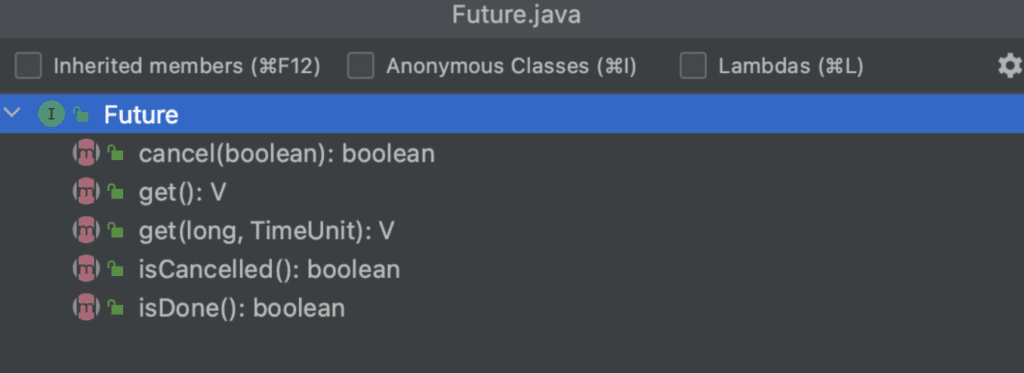1024x373 pixels.
Task: Click the method icon beside isCancelled()
Action: 86,269
